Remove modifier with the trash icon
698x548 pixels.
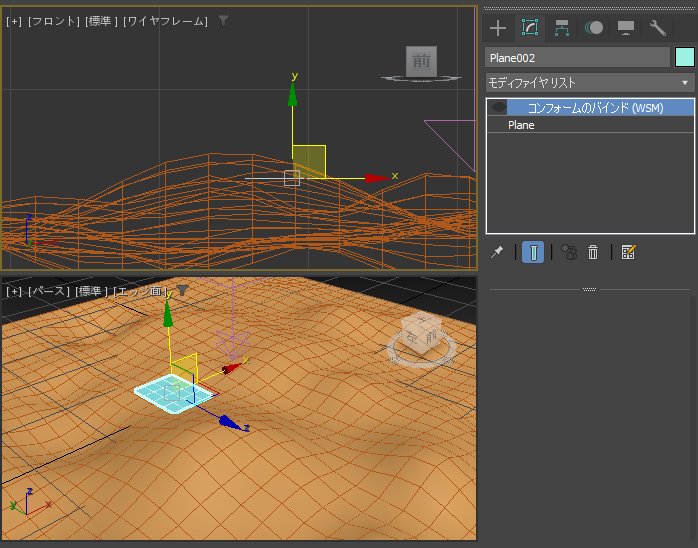[593, 252]
